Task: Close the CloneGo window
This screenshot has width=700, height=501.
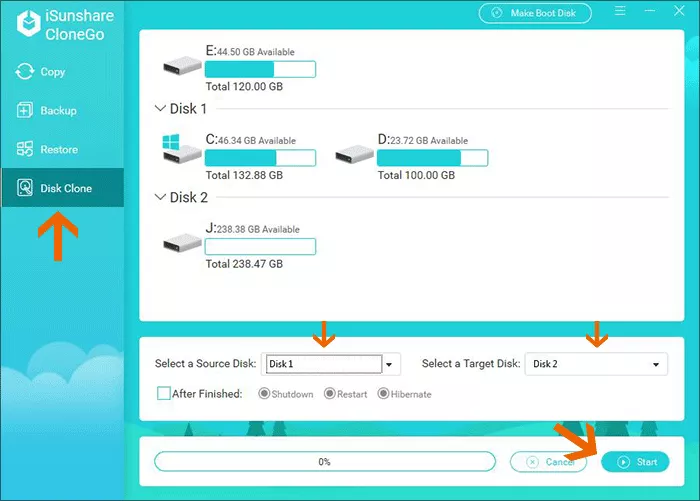Action: click(679, 11)
